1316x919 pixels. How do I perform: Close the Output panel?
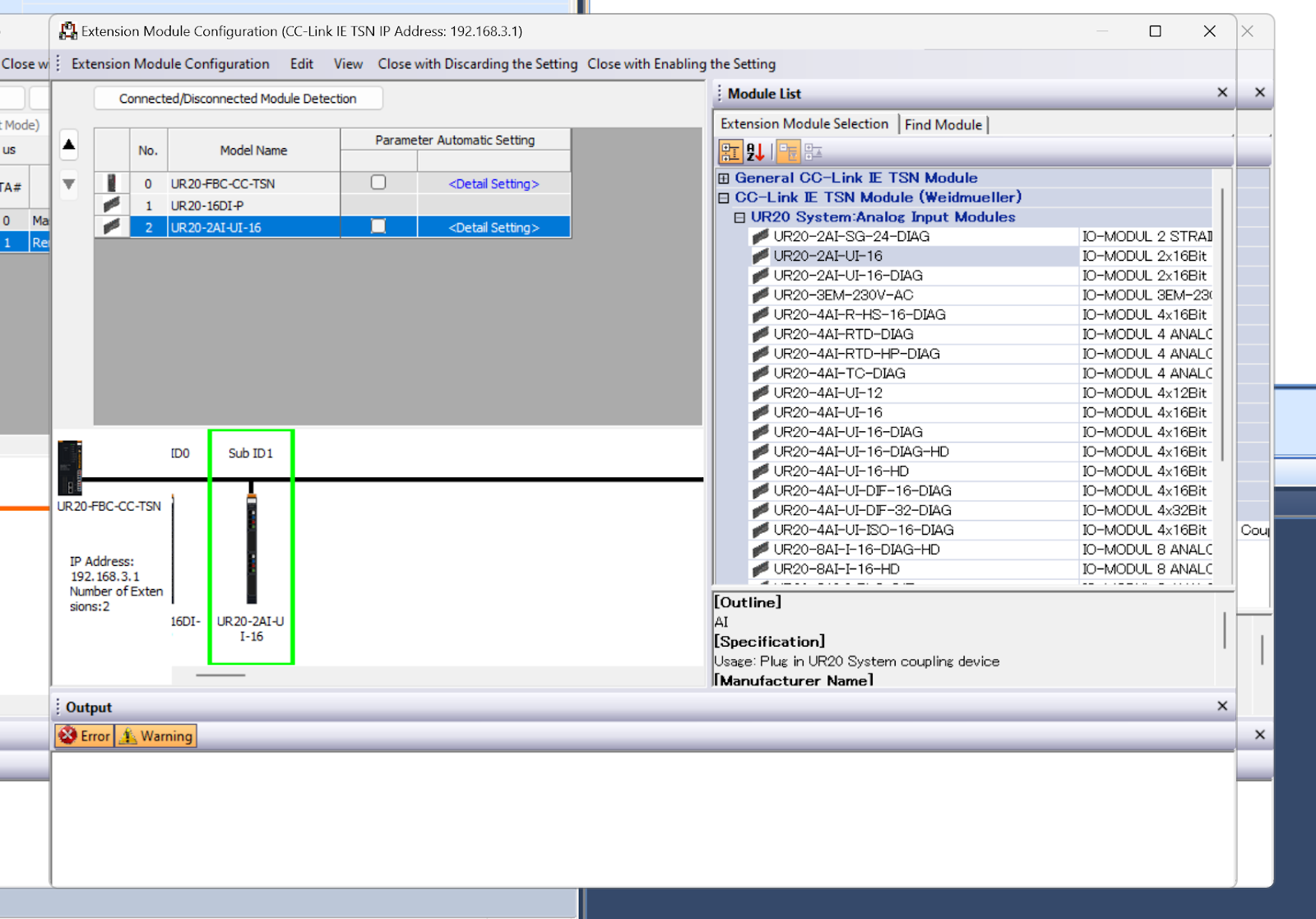(x=1222, y=706)
